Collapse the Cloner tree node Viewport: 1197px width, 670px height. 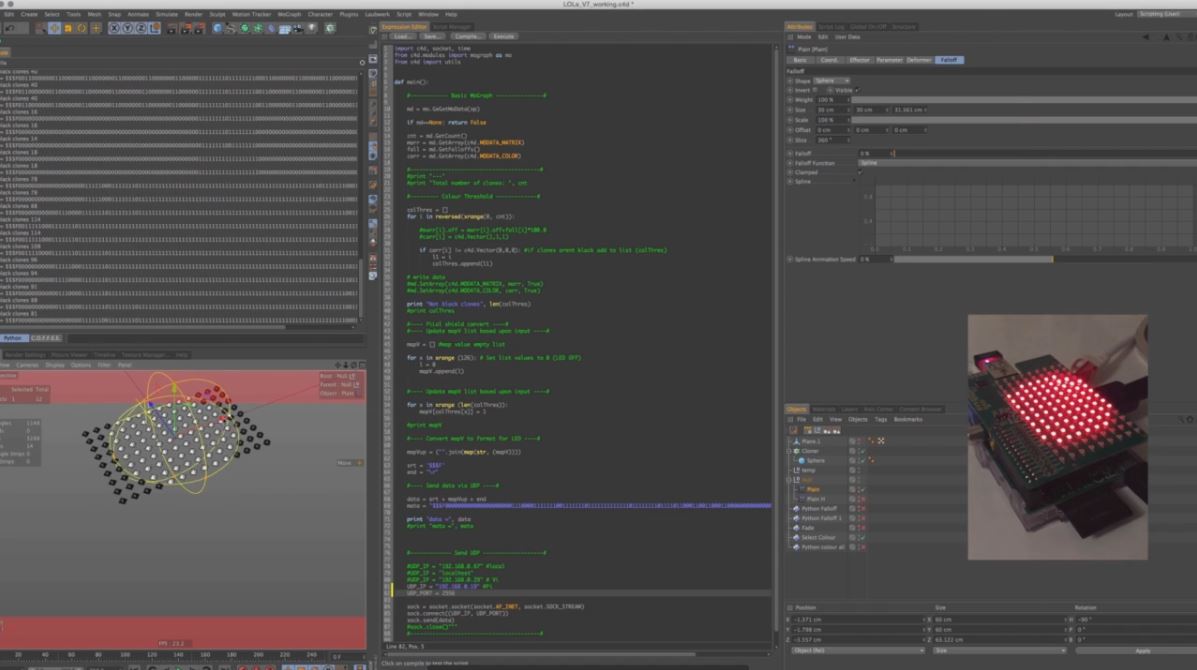tap(789, 451)
